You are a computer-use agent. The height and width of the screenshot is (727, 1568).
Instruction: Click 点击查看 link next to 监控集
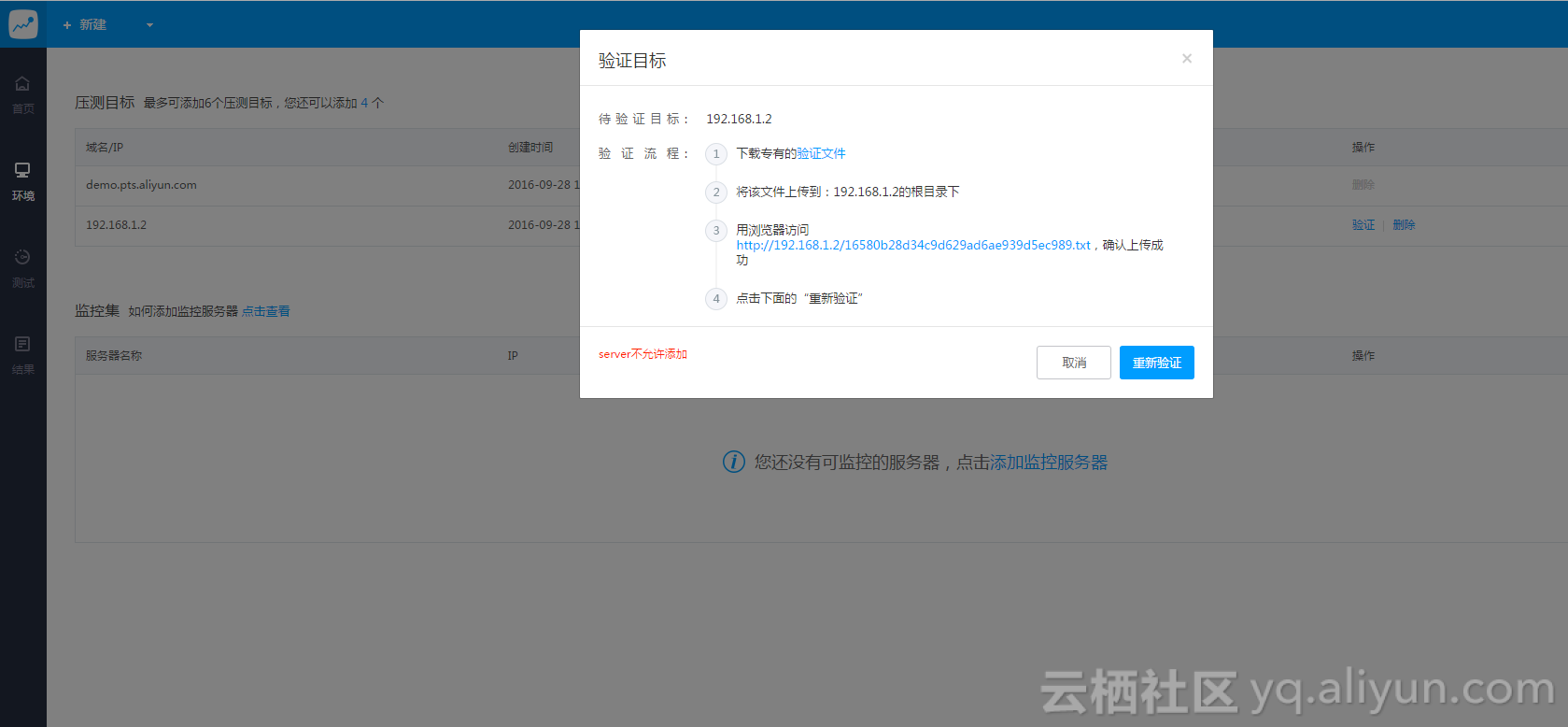pyautogui.click(x=266, y=311)
